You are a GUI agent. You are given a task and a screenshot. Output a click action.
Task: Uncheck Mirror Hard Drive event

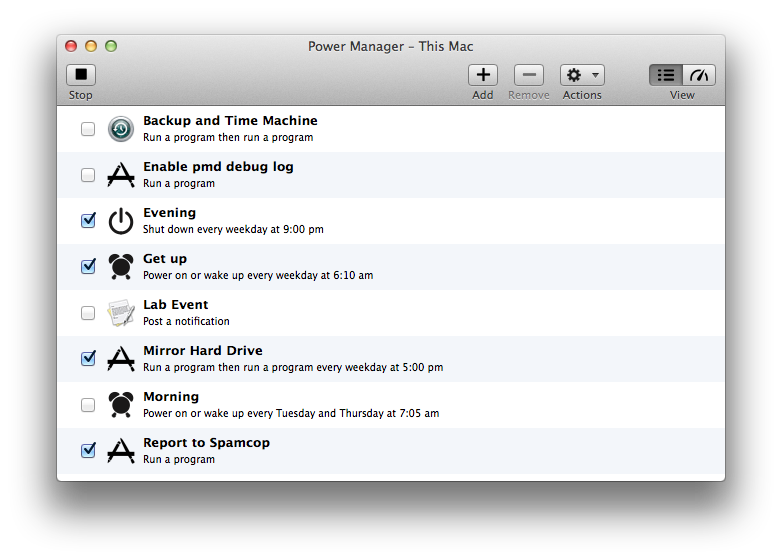pos(88,358)
